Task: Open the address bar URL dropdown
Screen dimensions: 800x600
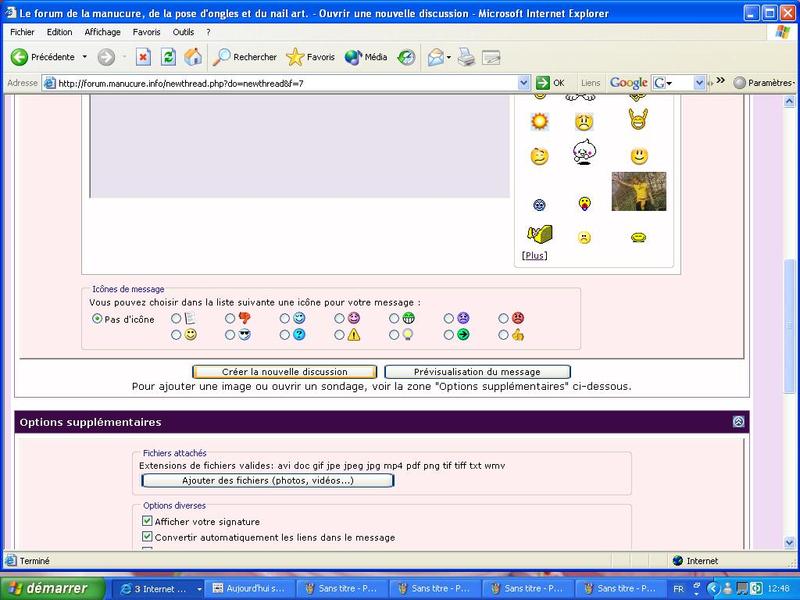Action: [524, 83]
